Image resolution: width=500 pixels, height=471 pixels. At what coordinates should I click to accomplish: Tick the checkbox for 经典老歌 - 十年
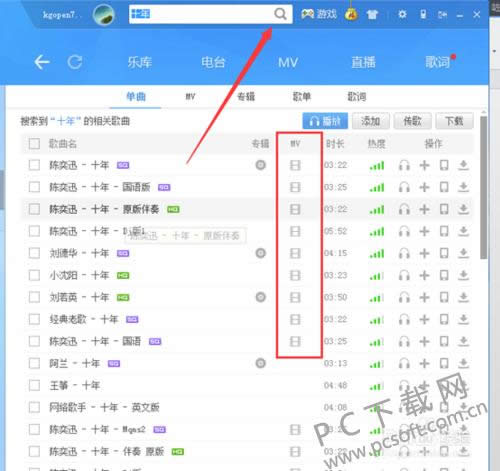pyautogui.click(x=34, y=319)
